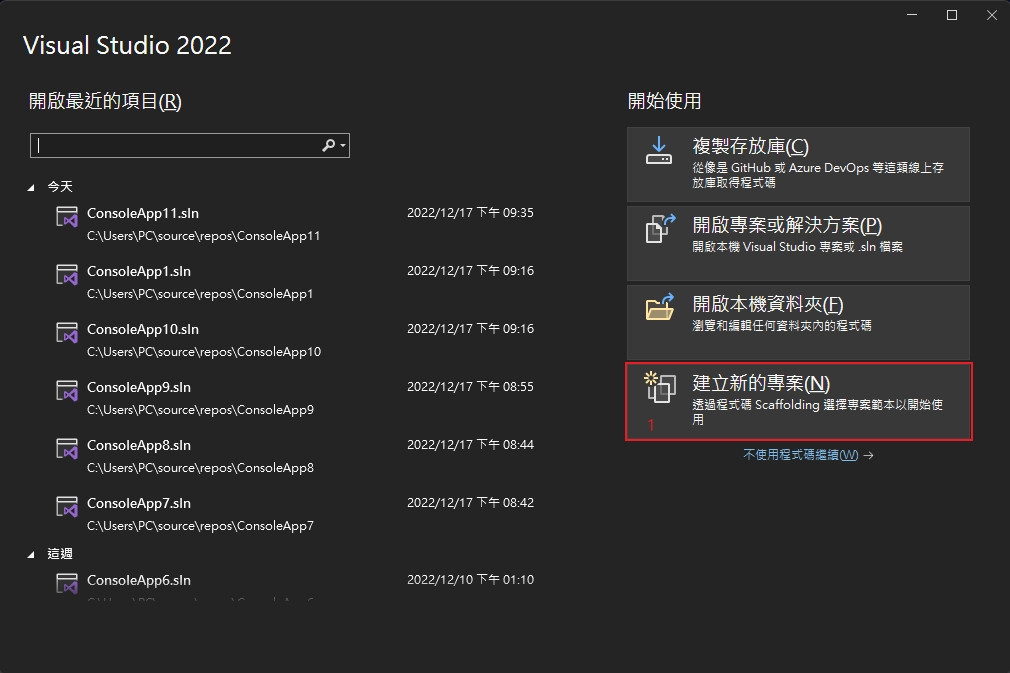The image size is (1010, 673).
Task: Choose 開啟專案或解決方案(P)
Action: click(798, 243)
